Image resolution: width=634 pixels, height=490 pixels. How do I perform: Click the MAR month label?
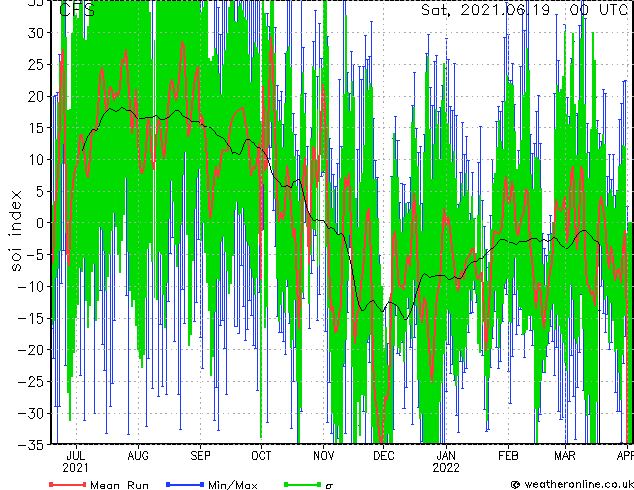coord(565,456)
